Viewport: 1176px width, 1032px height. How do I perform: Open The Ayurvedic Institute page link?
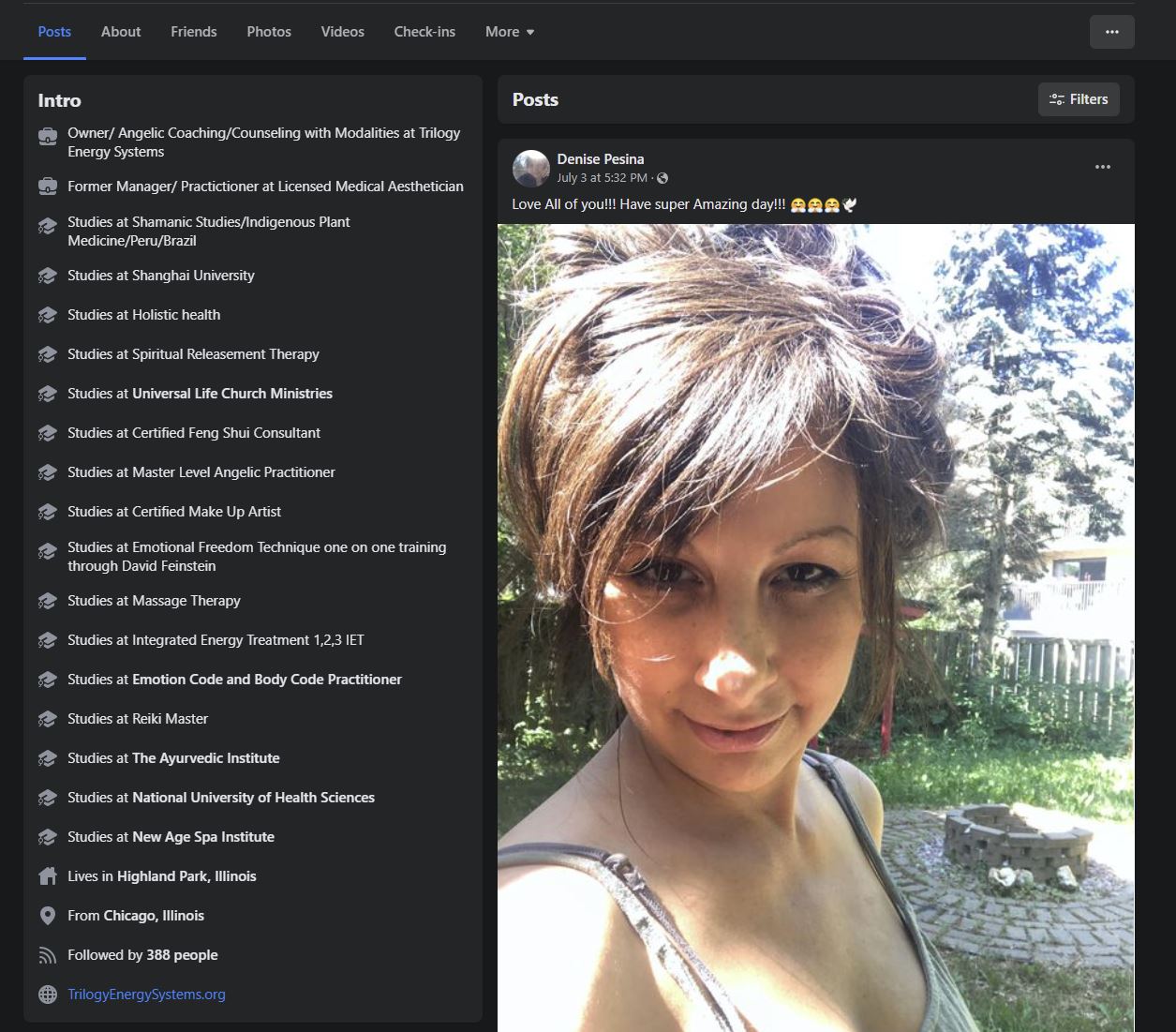206,758
